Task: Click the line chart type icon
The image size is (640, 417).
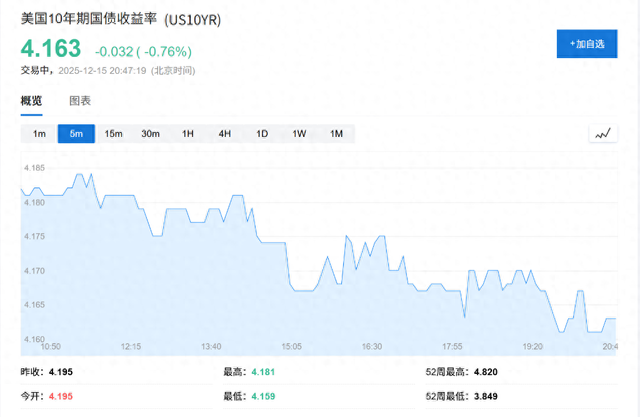Action: (603, 134)
